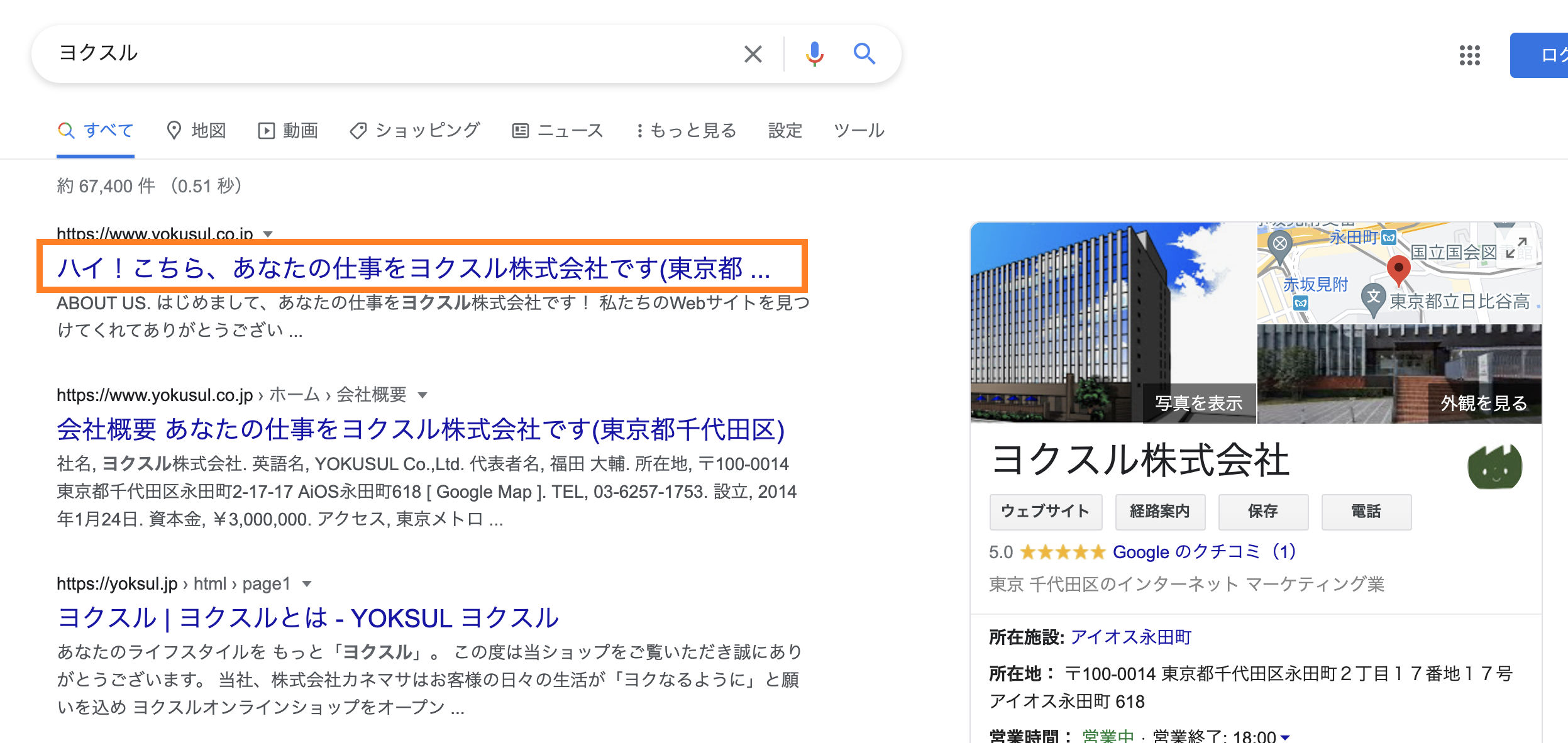
Task: Click the green company logo icon
Action: tap(1494, 467)
